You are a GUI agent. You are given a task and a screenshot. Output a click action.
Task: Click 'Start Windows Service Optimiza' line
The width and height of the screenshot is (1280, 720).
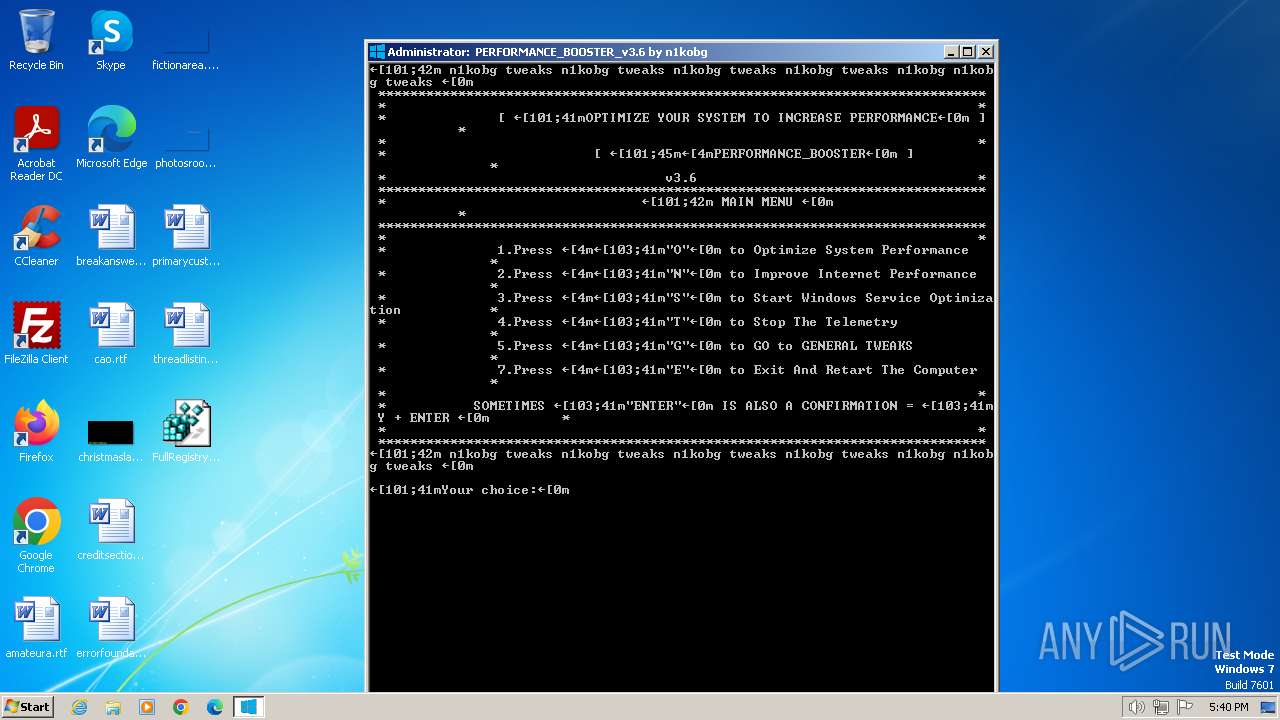(x=745, y=298)
